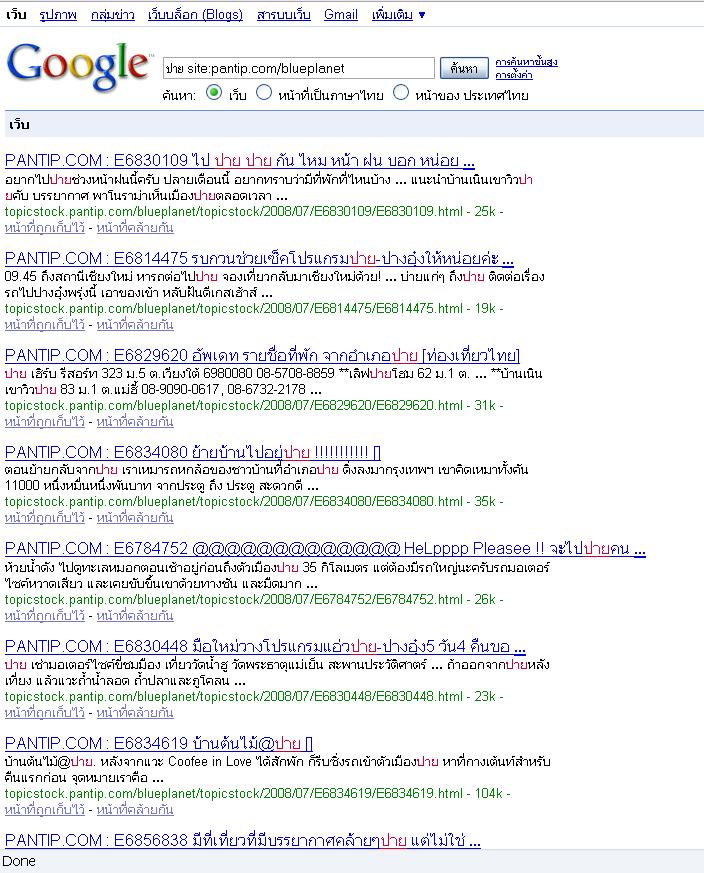Open result titled PANTIP.COM : E6829620
The height and width of the screenshot is (873, 704).
coord(262,355)
